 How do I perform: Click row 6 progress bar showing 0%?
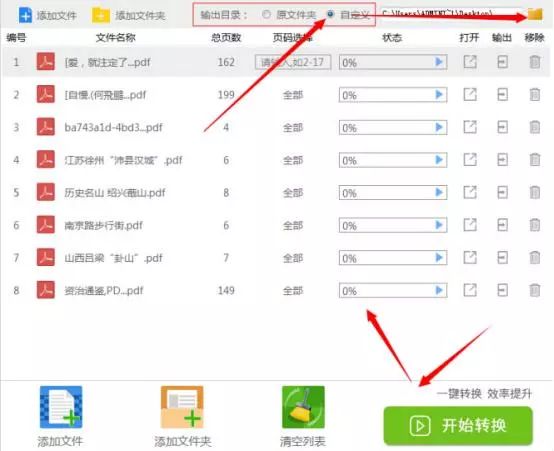click(393, 225)
